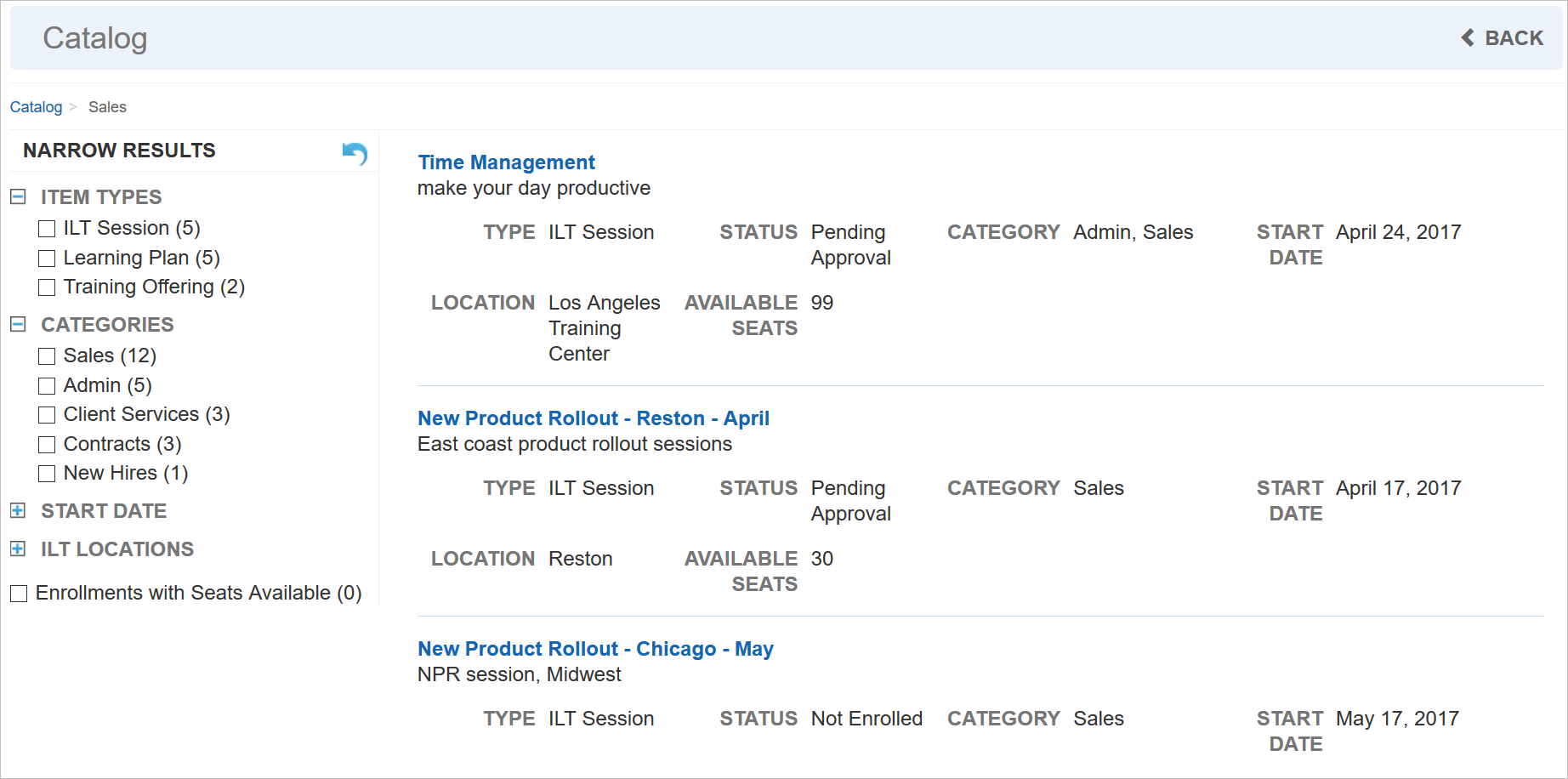1568x779 pixels.
Task: Tick the Training Offering checkbox
Action: pos(47,287)
